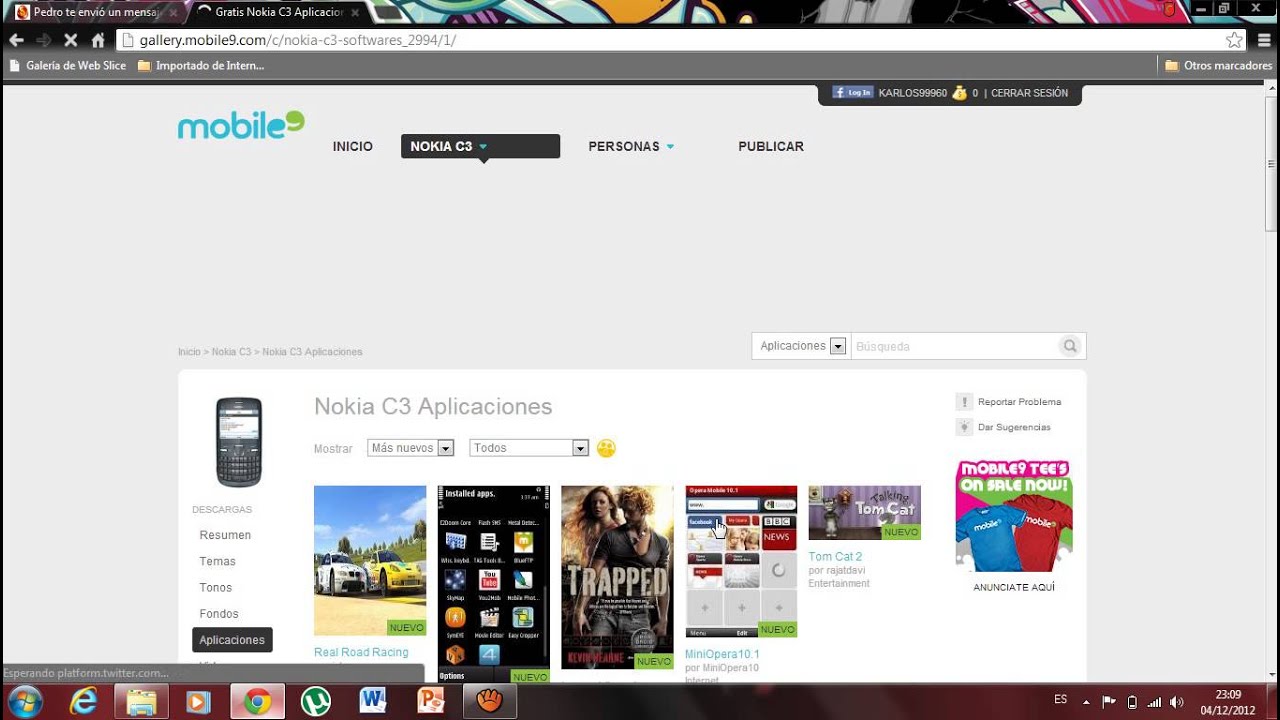Open MiniOpera10.1 app link
This screenshot has width=1280, height=720.
[722, 654]
